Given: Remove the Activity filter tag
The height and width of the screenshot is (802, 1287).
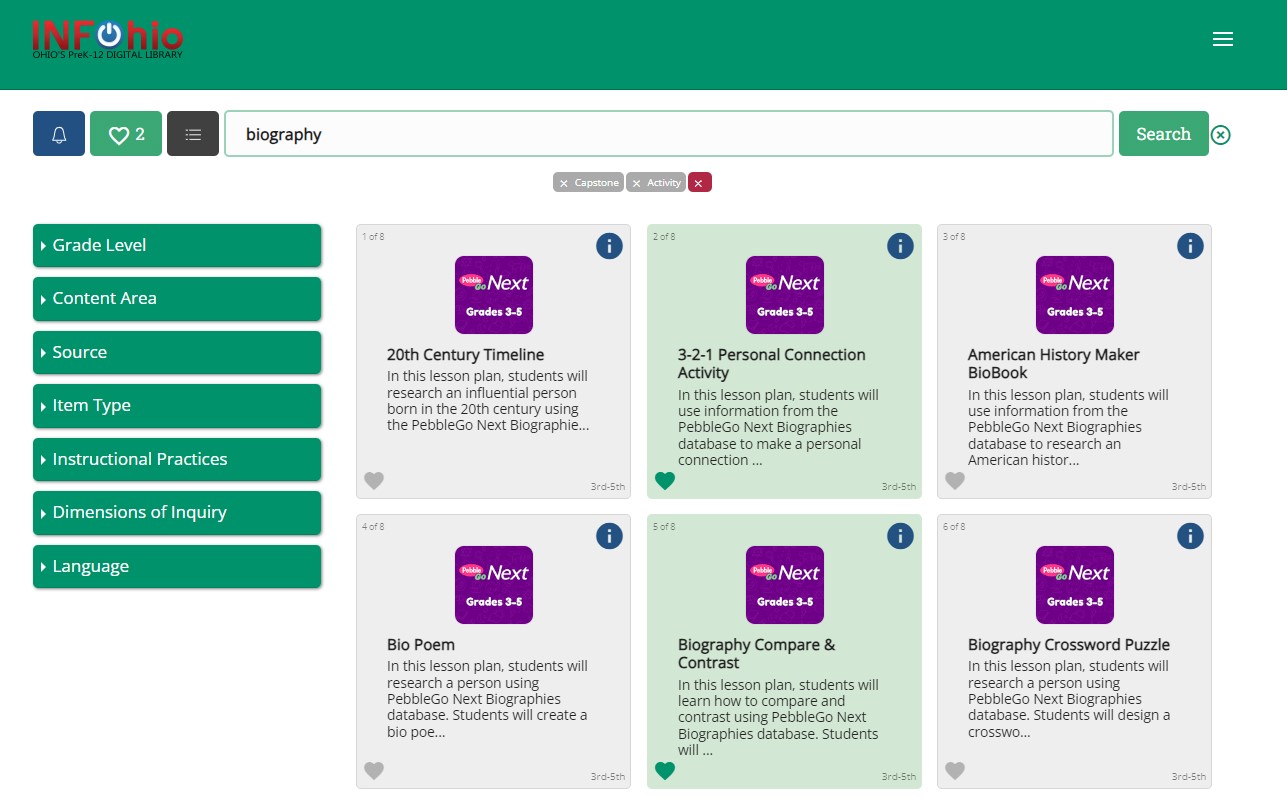Looking at the screenshot, I should click(x=656, y=183).
